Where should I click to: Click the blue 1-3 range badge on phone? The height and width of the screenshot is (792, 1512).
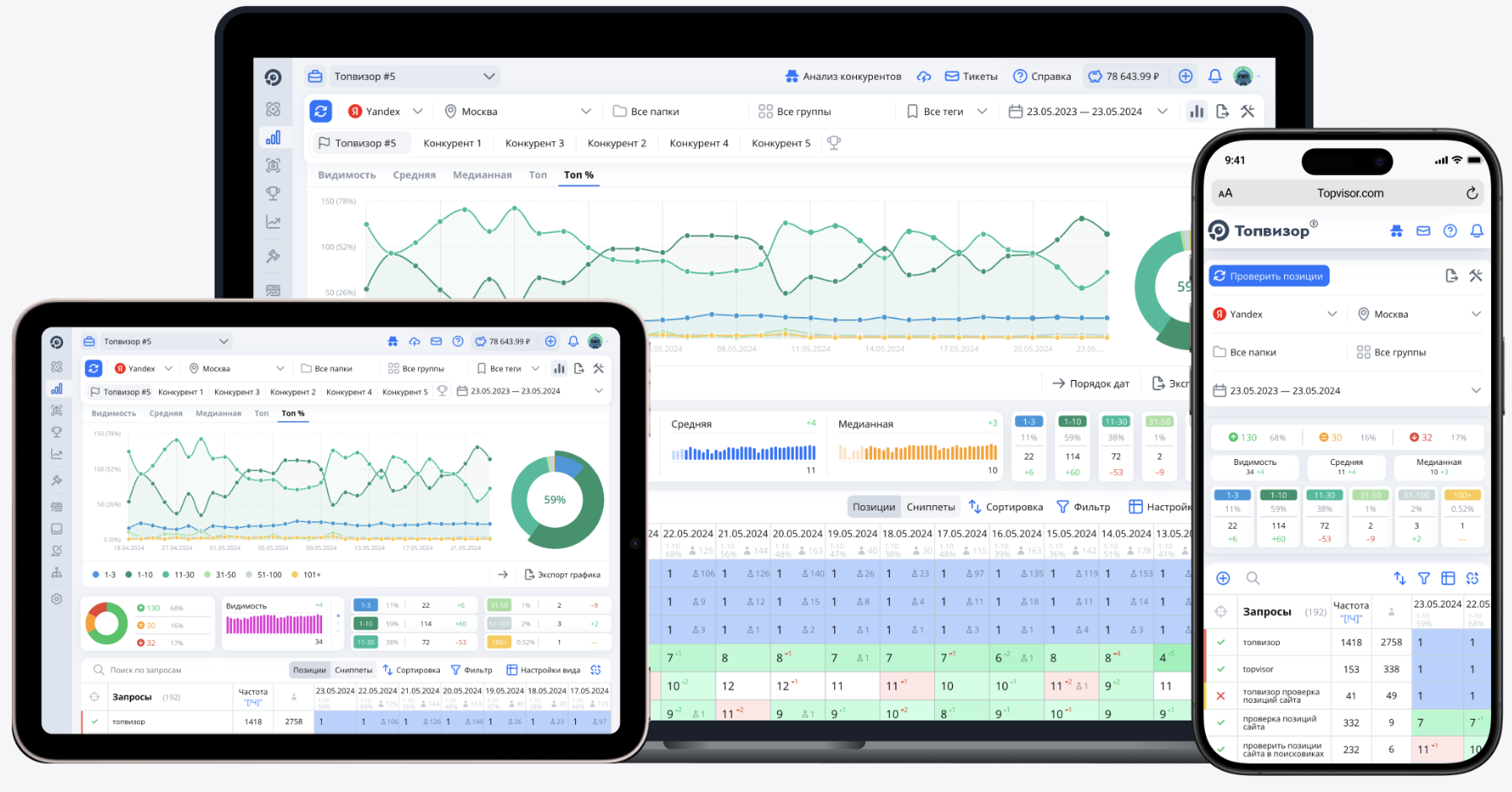(x=1232, y=495)
